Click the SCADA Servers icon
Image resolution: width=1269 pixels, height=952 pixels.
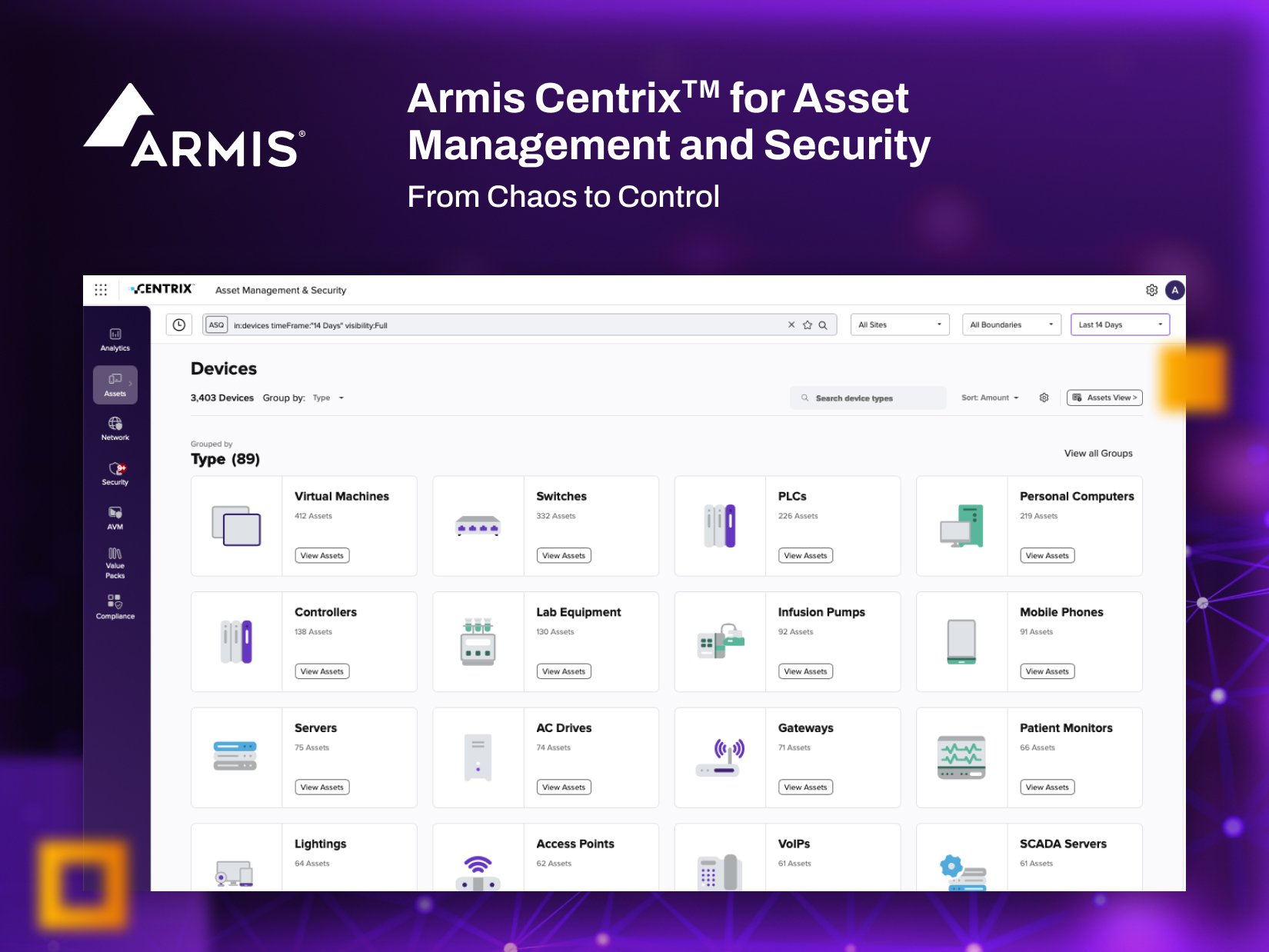click(963, 873)
